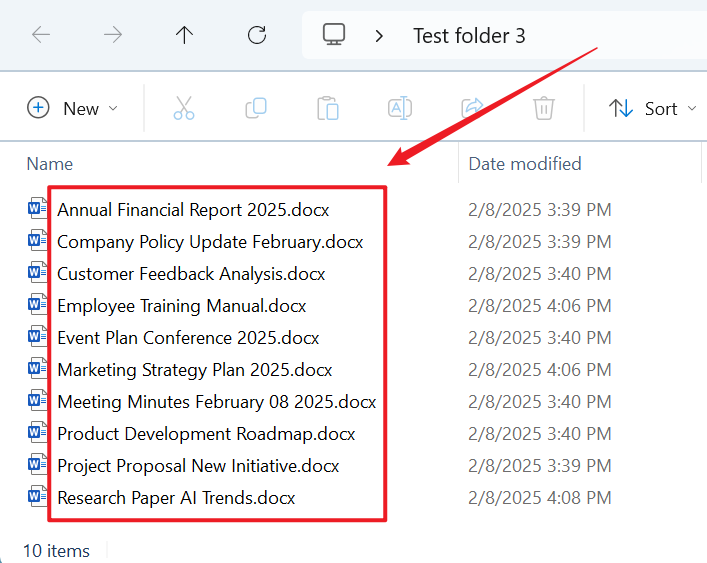Open the New item dropdown
The height and width of the screenshot is (563, 707).
click(x=72, y=108)
